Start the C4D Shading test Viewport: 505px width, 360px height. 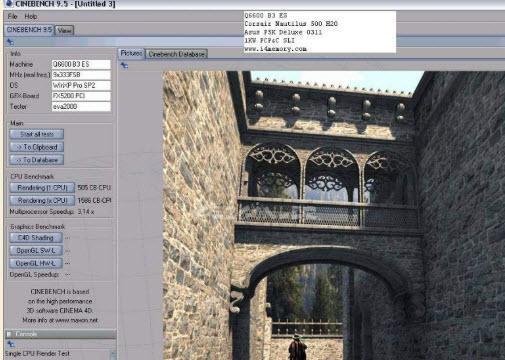36,238
